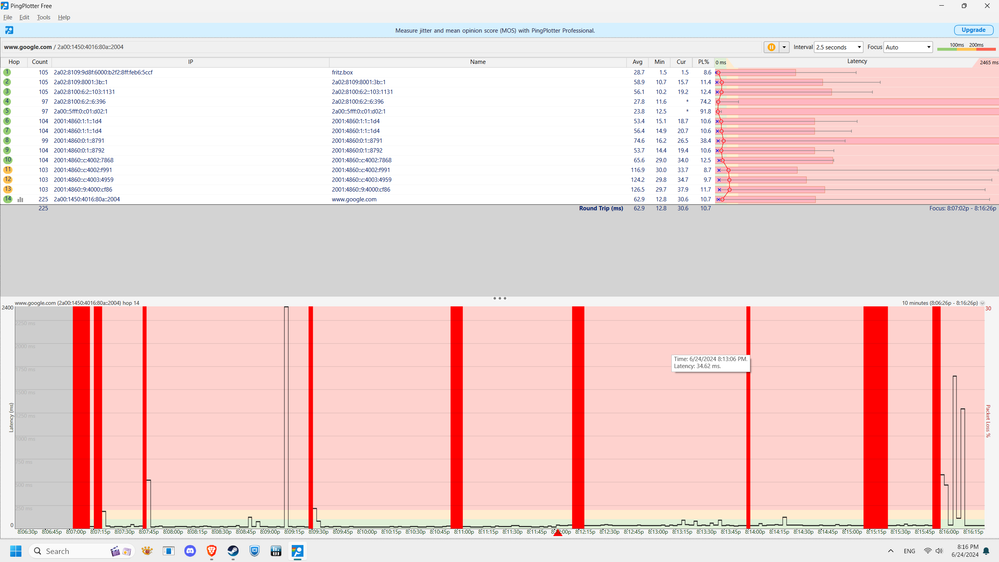Open the Interval dropdown showing 2.5 seconds

tap(838, 47)
